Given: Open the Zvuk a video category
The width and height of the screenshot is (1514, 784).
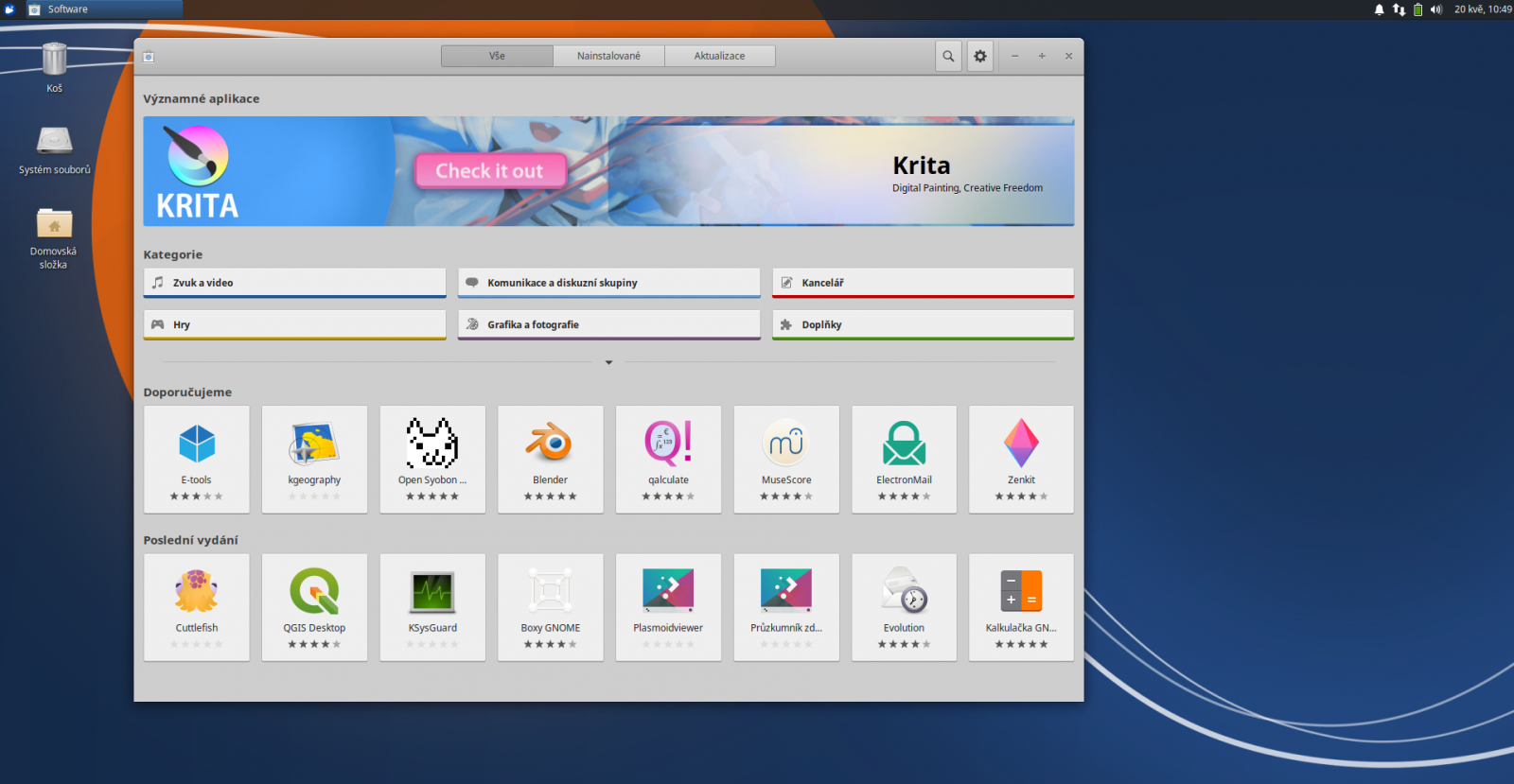Looking at the screenshot, I should (294, 283).
